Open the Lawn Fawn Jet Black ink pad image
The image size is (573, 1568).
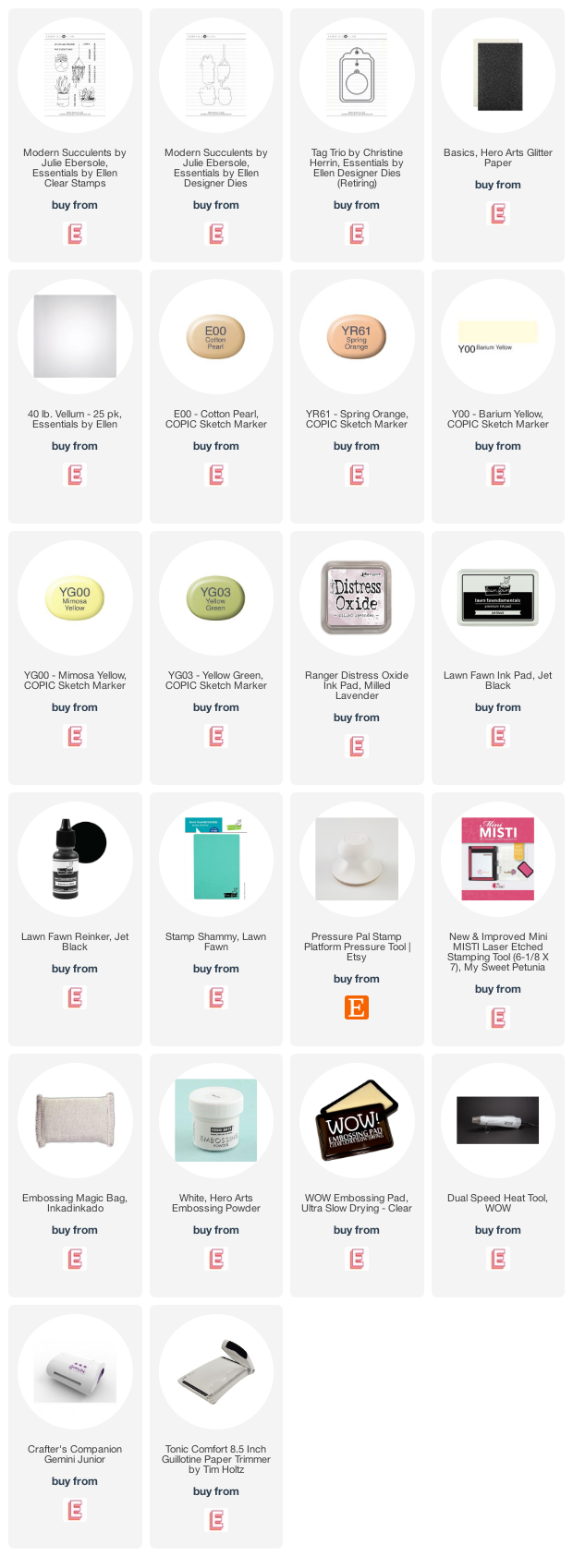point(498,597)
